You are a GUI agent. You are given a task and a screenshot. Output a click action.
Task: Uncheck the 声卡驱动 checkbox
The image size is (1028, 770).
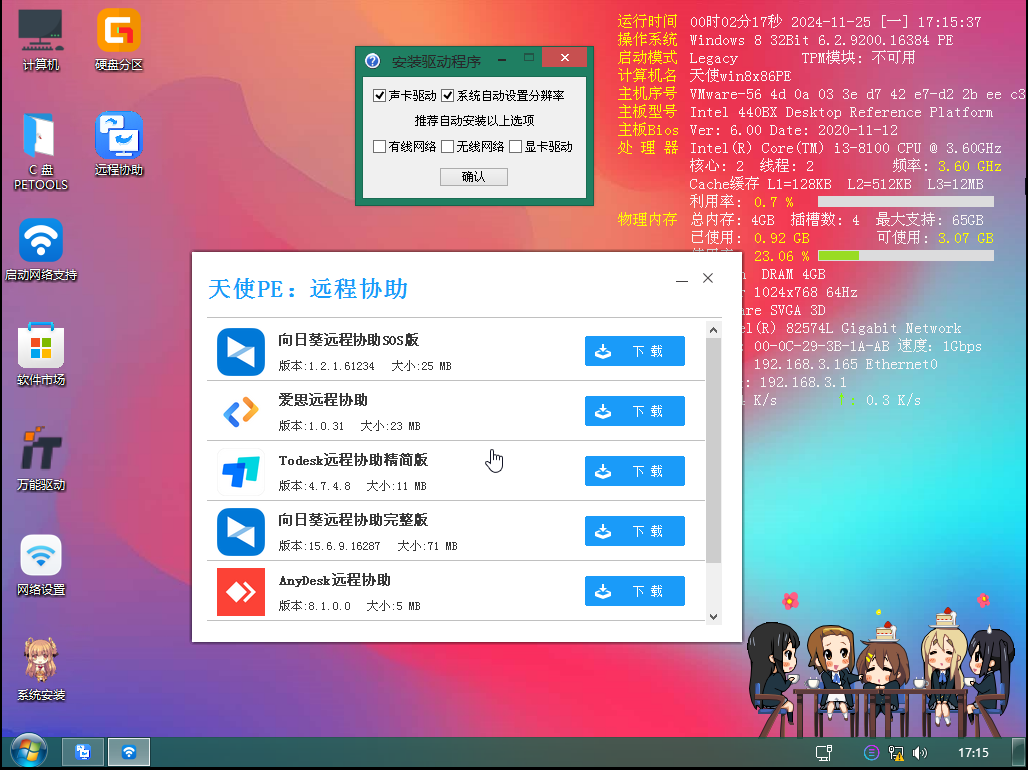(x=379, y=96)
